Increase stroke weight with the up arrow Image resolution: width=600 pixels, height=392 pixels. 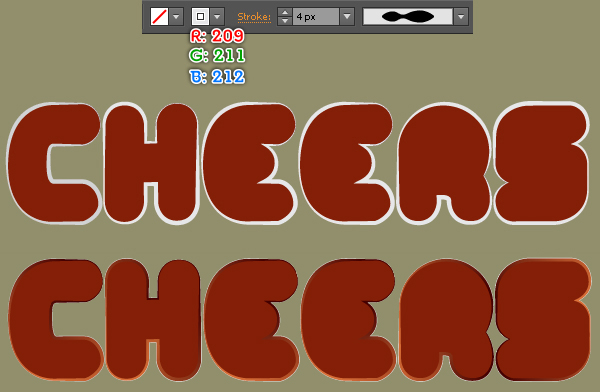(284, 12)
